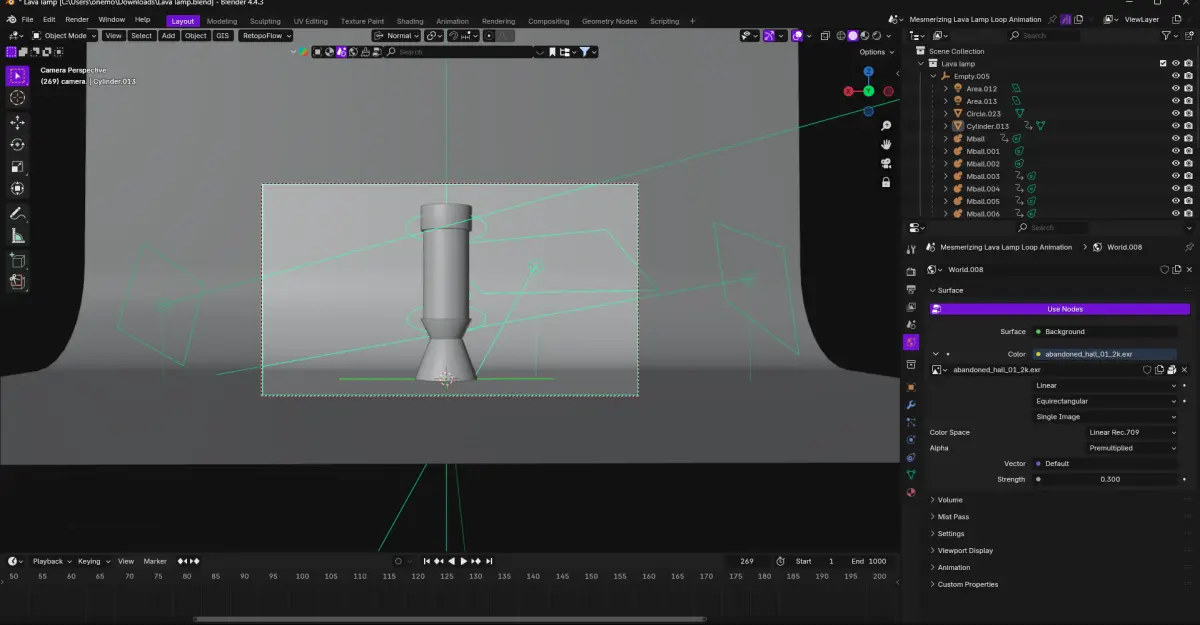Pin the properties editor context

pos(1188,247)
